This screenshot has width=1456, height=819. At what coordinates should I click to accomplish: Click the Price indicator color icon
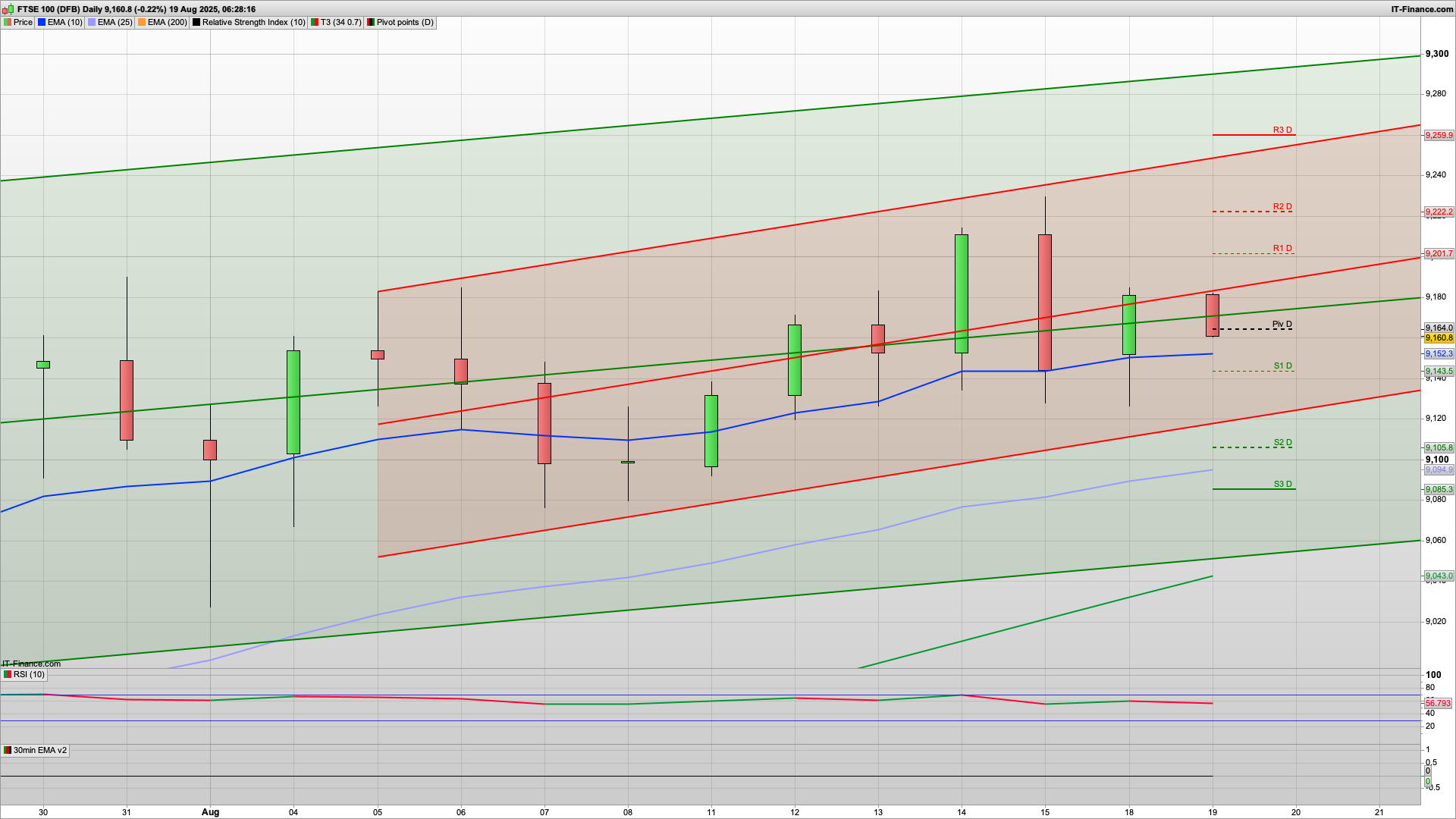(8, 23)
